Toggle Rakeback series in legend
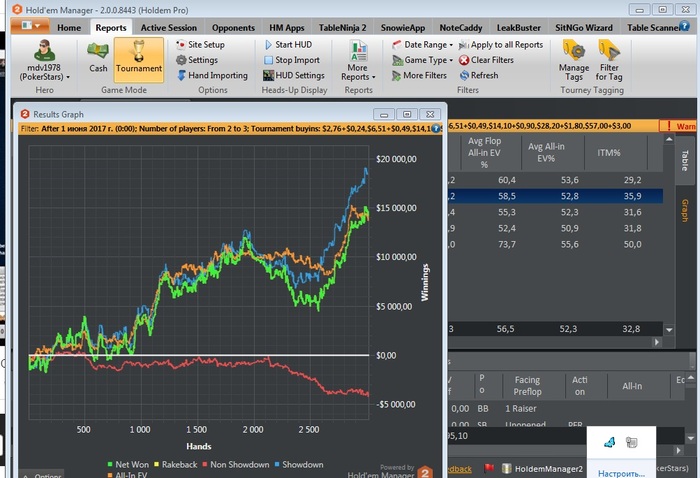The image size is (700, 478). tap(175, 465)
